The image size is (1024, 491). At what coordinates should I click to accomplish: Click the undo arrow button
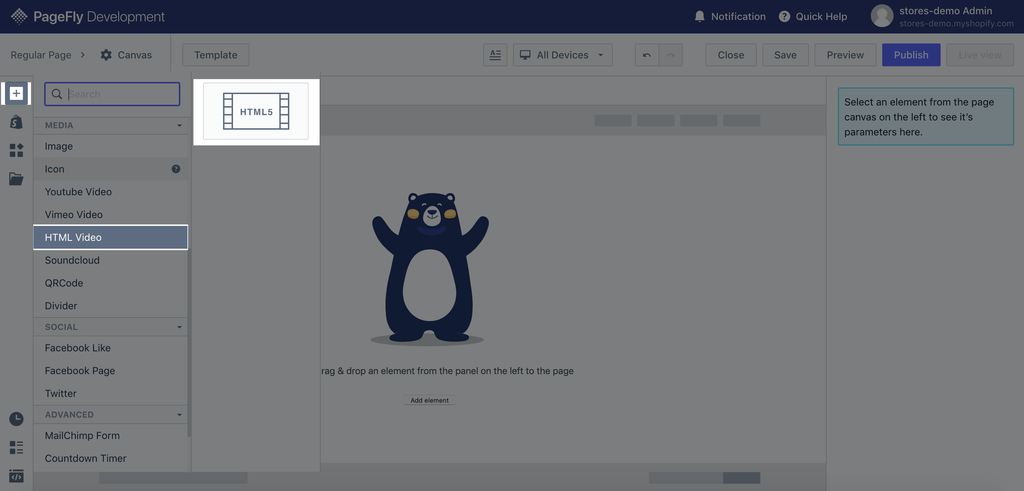[x=647, y=55]
